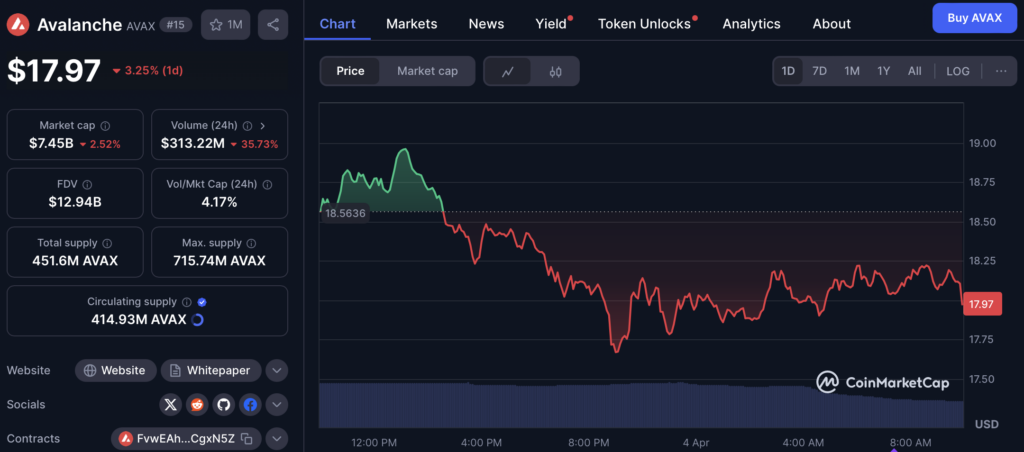The height and width of the screenshot is (452, 1024).
Task: Expand more socials chevron
Action: coord(277,405)
